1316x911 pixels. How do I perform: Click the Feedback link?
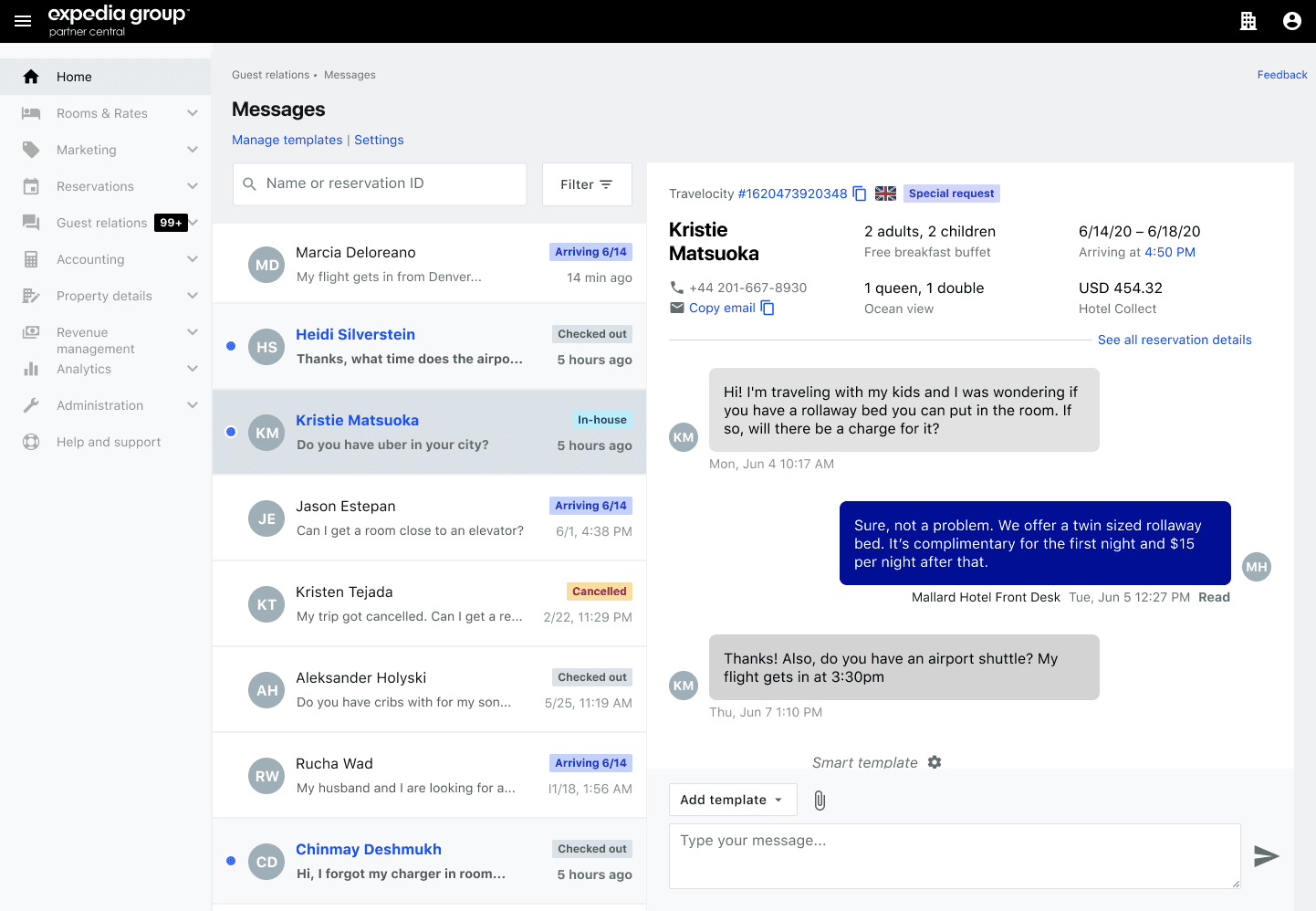1282,75
